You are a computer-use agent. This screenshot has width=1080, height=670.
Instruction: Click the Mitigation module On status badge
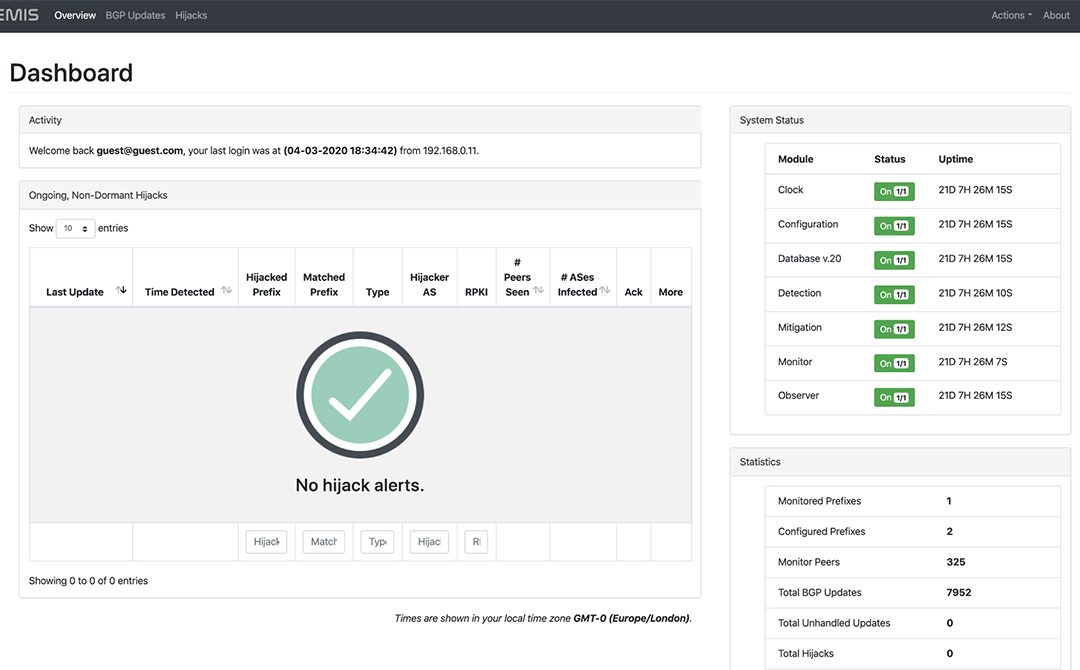click(893, 329)
